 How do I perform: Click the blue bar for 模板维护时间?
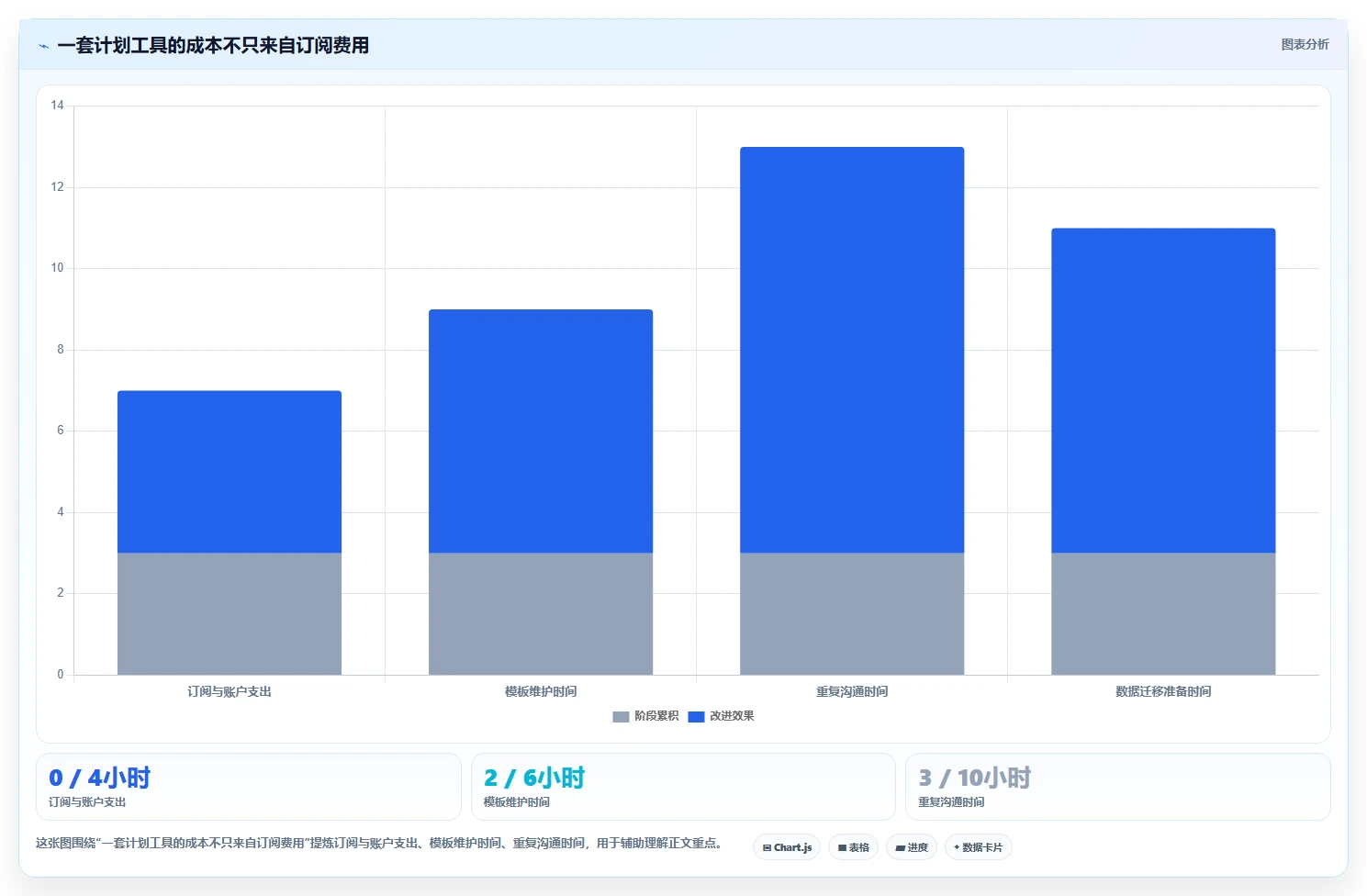pyautogui.click(x=541, y=431)
